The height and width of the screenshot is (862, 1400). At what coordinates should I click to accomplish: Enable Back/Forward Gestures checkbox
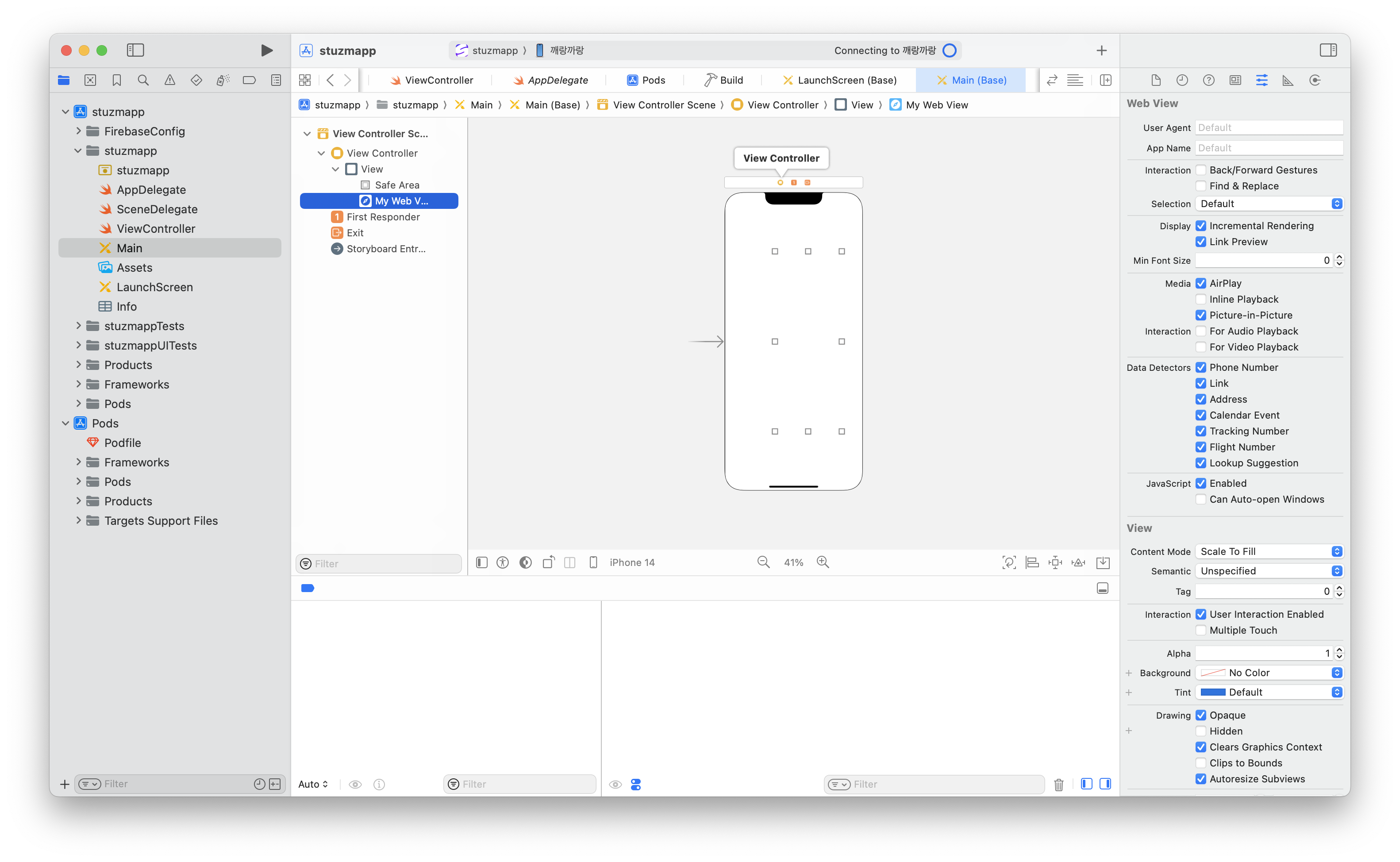click(x=1200, y=170)
